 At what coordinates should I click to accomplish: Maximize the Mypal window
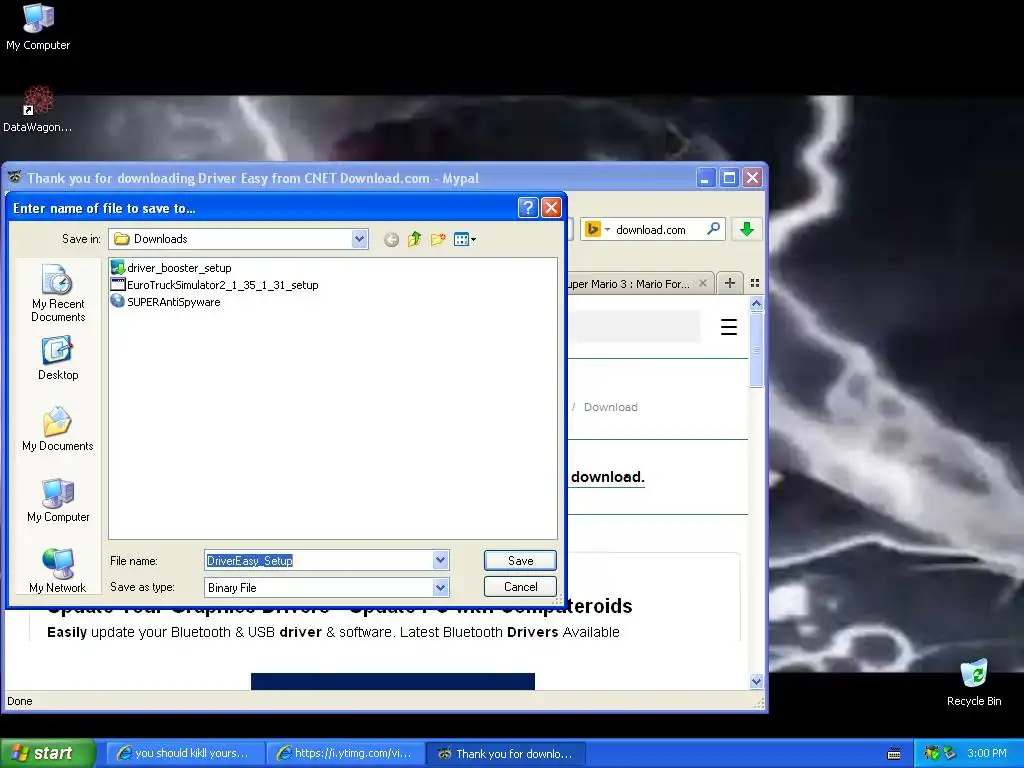(x=729, y=178)
